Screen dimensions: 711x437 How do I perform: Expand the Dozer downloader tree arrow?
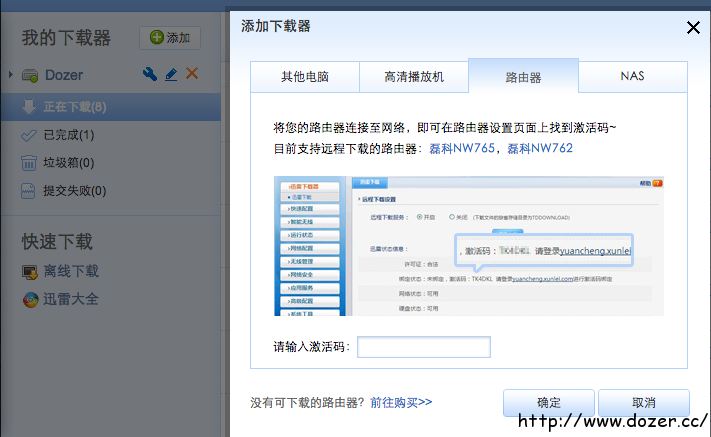click(x=11, y=74)
